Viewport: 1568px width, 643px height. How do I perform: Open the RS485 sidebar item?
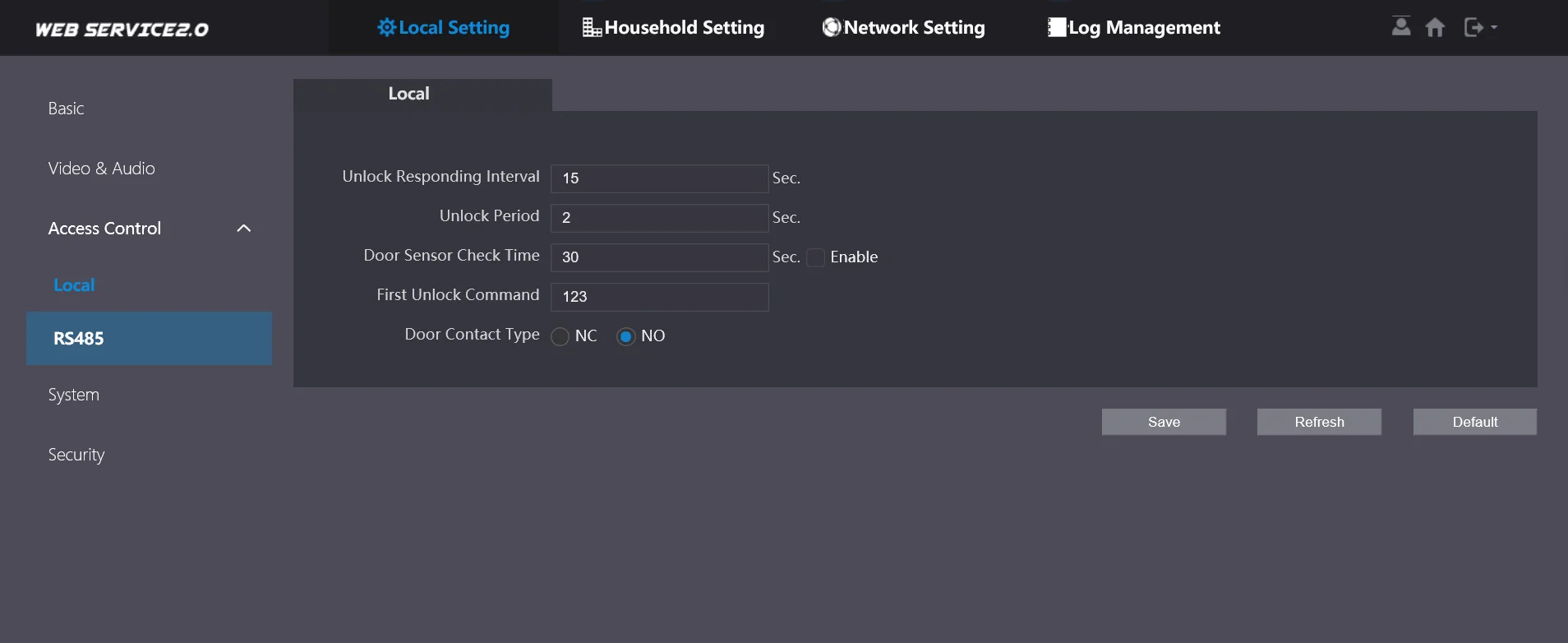pos(79,338)
